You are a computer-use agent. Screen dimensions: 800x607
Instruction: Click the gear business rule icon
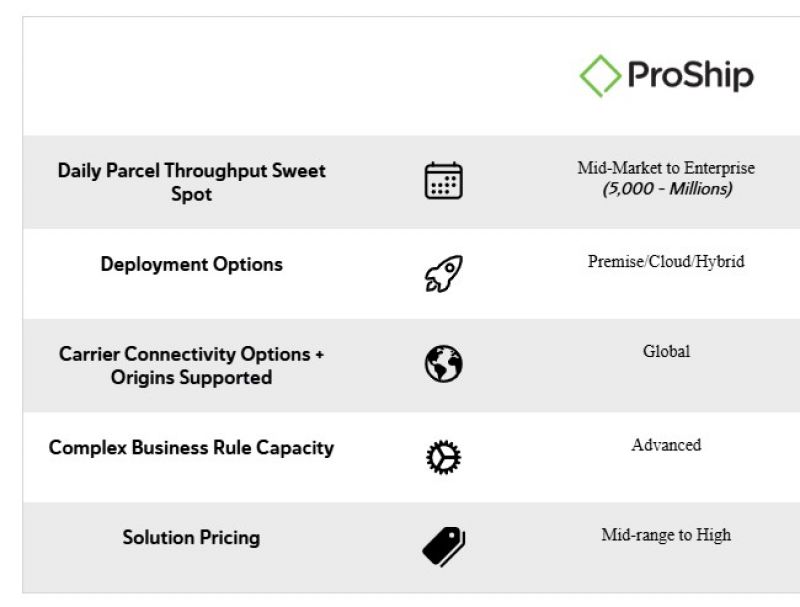(x=443, y=457)
